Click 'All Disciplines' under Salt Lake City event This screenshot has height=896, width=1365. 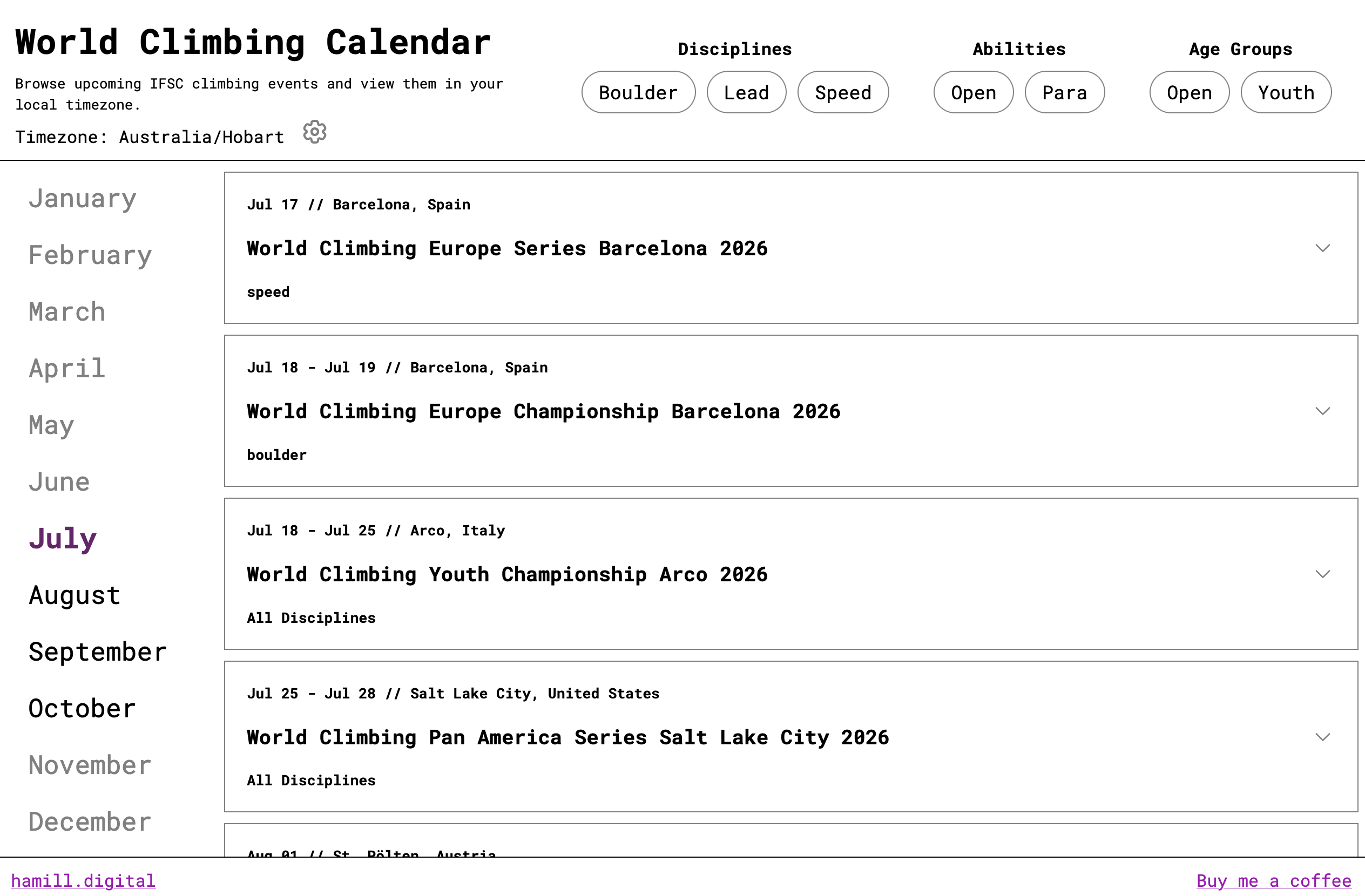[x=311, y=780]
